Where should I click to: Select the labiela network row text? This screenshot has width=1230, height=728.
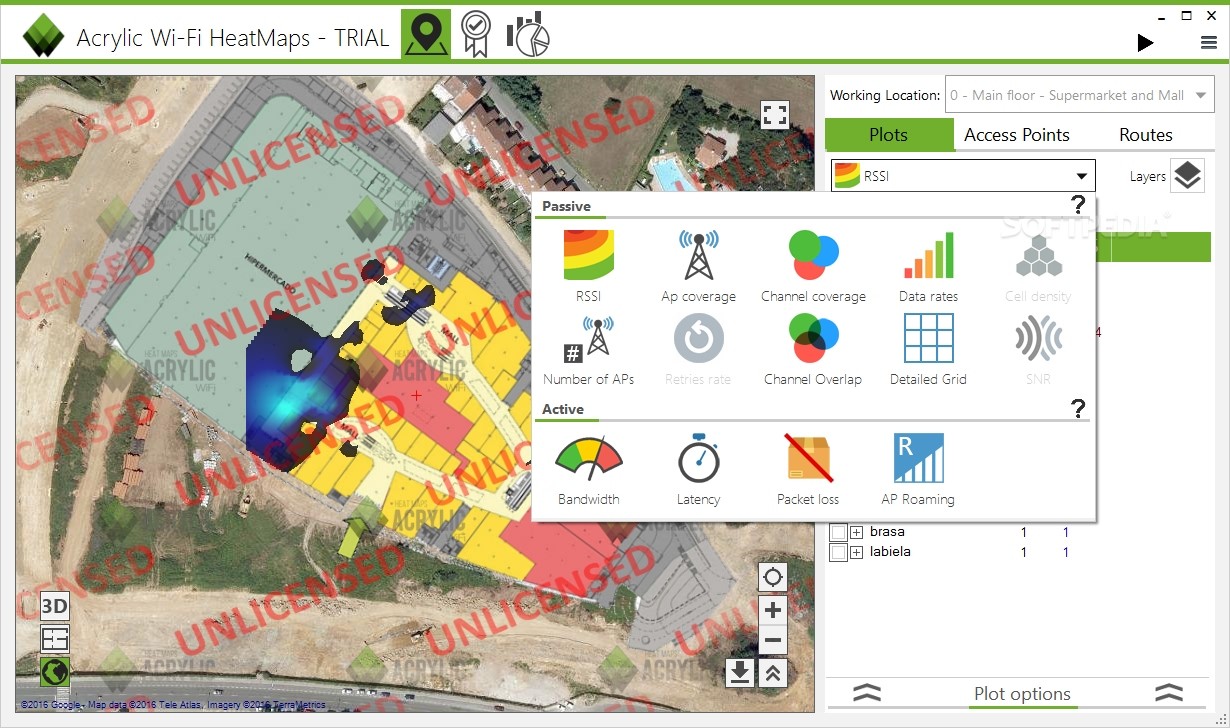click(x=890, y=552)
